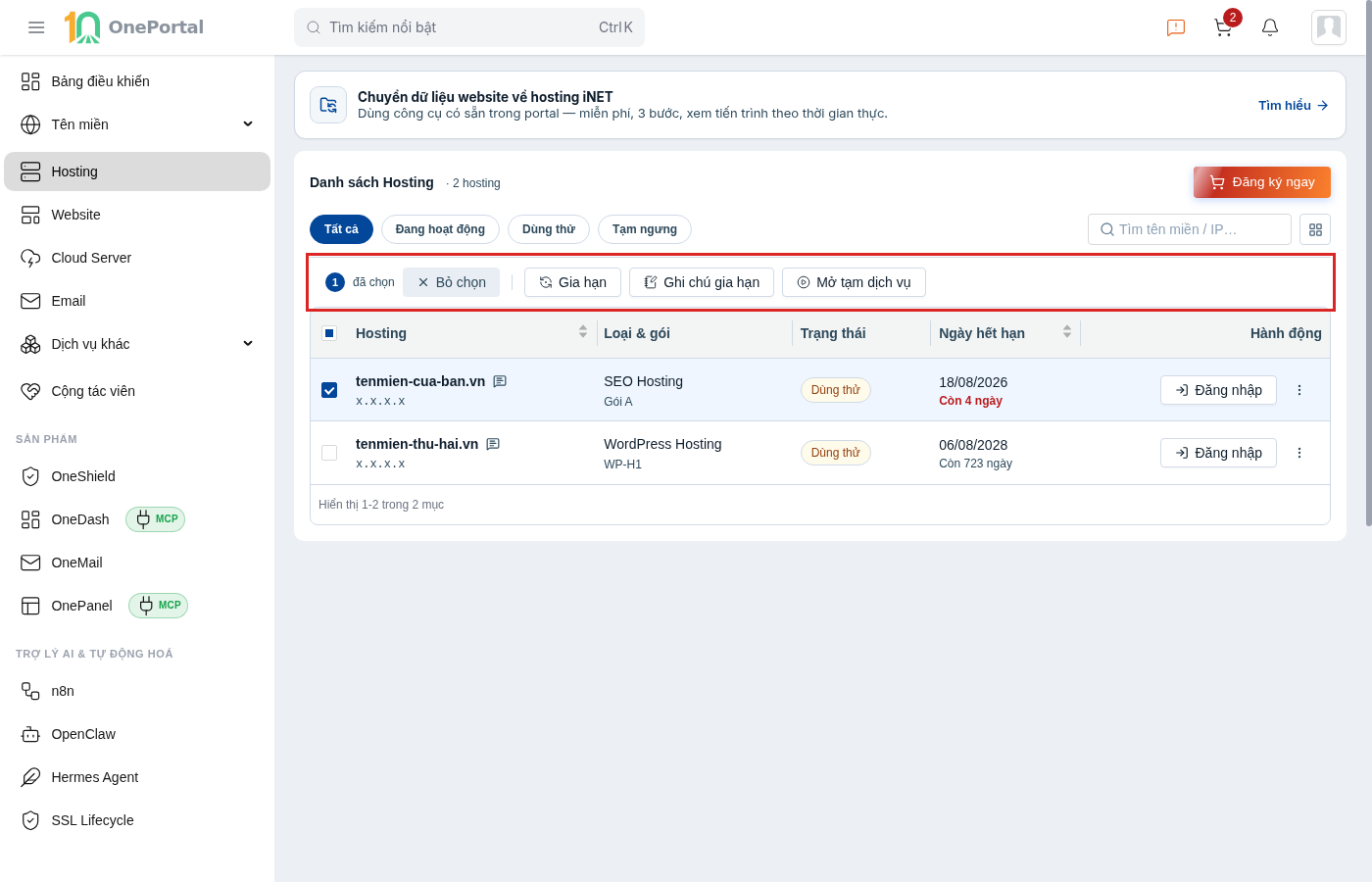Click MCP badge next to OnePanel
The height and width of the screenshot is (882, 1372).
(159, 606)
